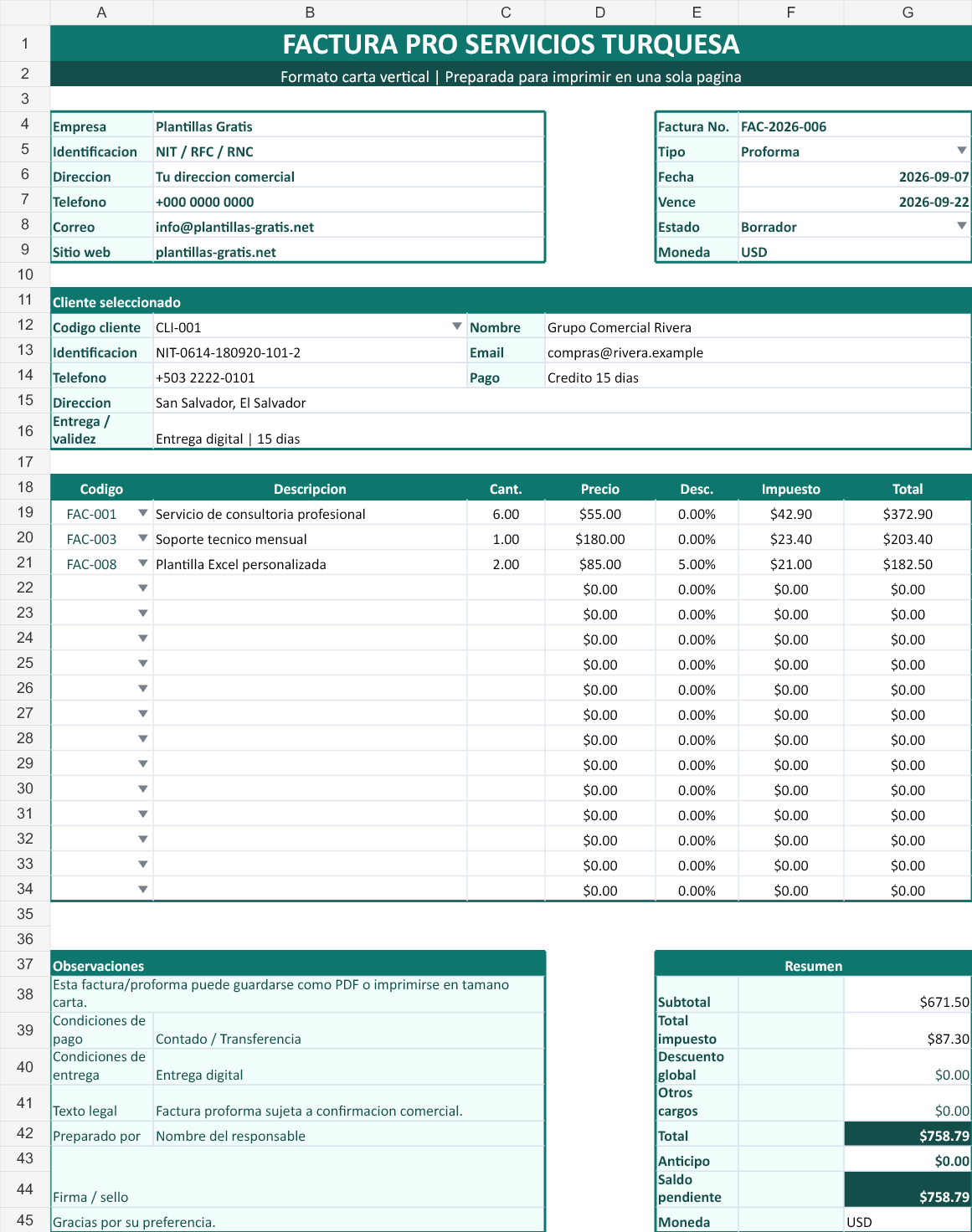This screenshot has width=972, height=1232.
Task: Select column A header
Action: click(x=101, y=13)
